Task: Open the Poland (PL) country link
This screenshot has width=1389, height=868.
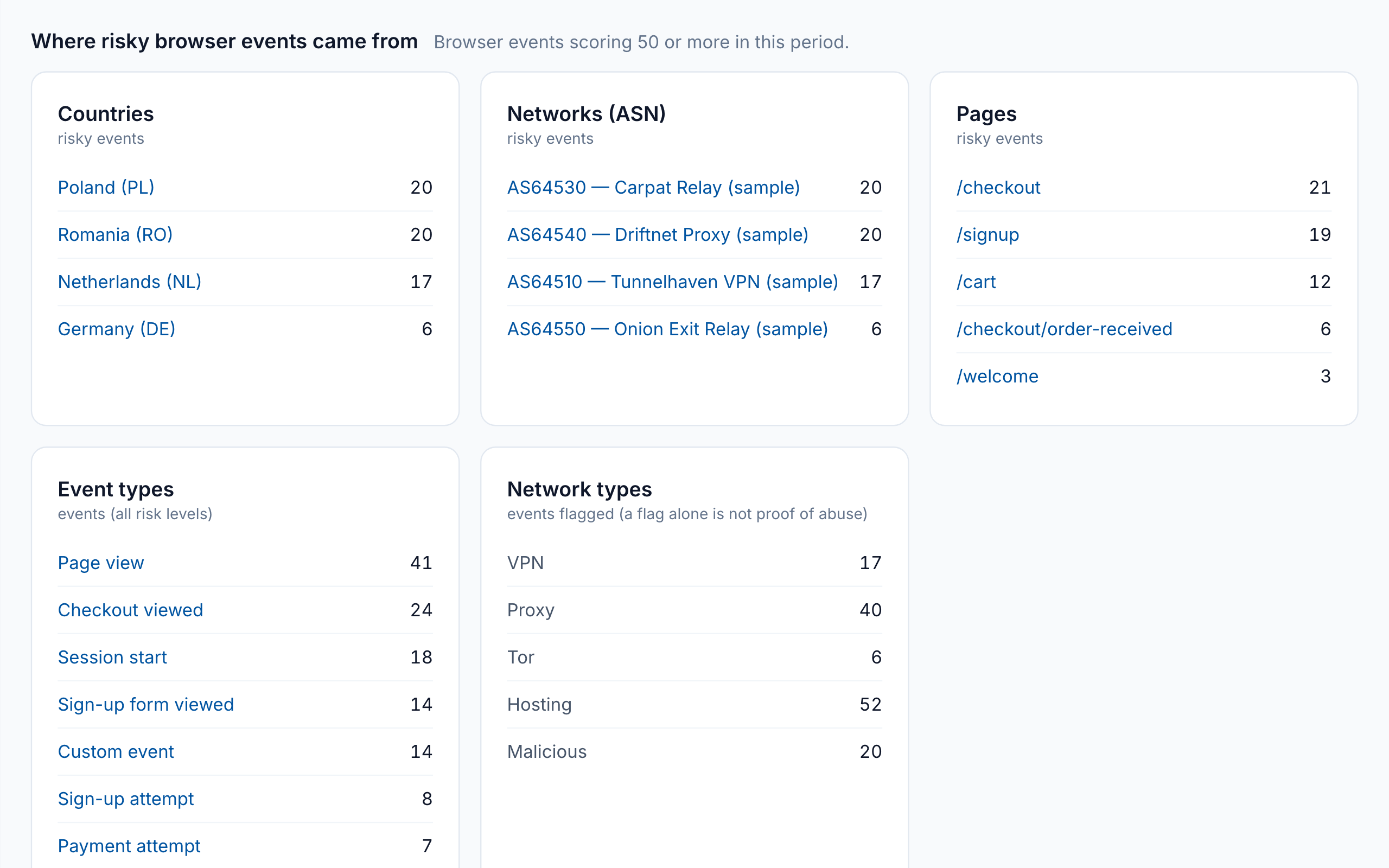Action: 106,187
